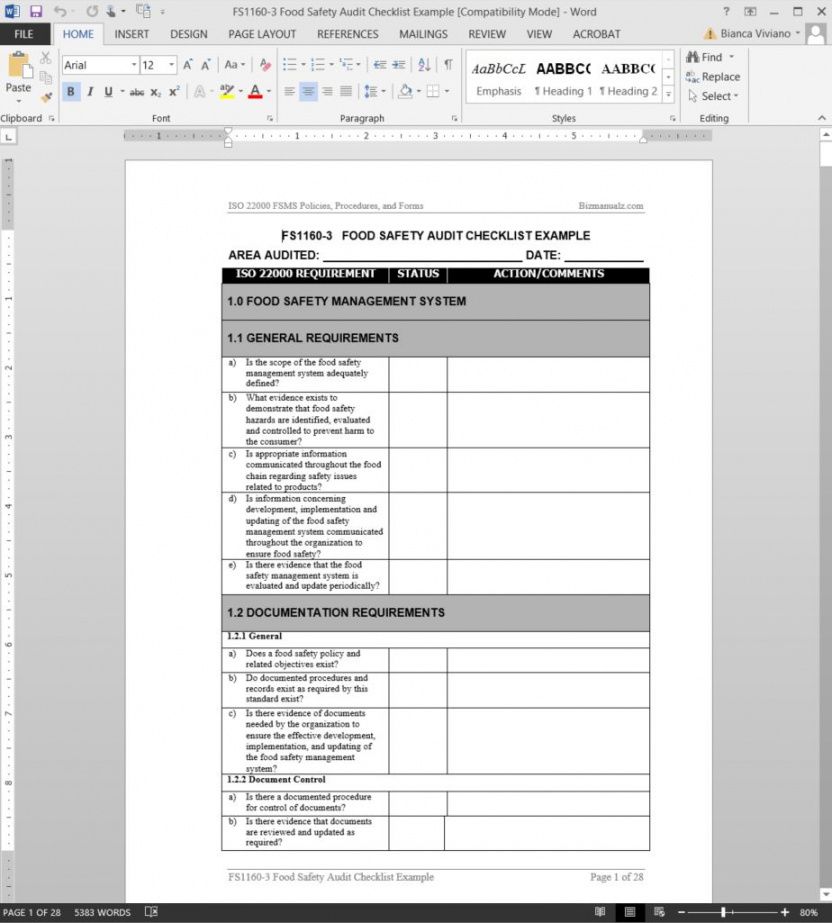Click the Replace command in Editing group
This screenshot has width=832, height=923.
[714, 77]
